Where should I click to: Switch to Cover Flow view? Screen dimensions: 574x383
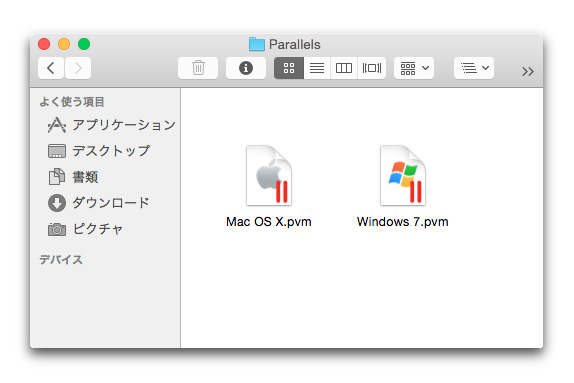[x=372, y=68]
